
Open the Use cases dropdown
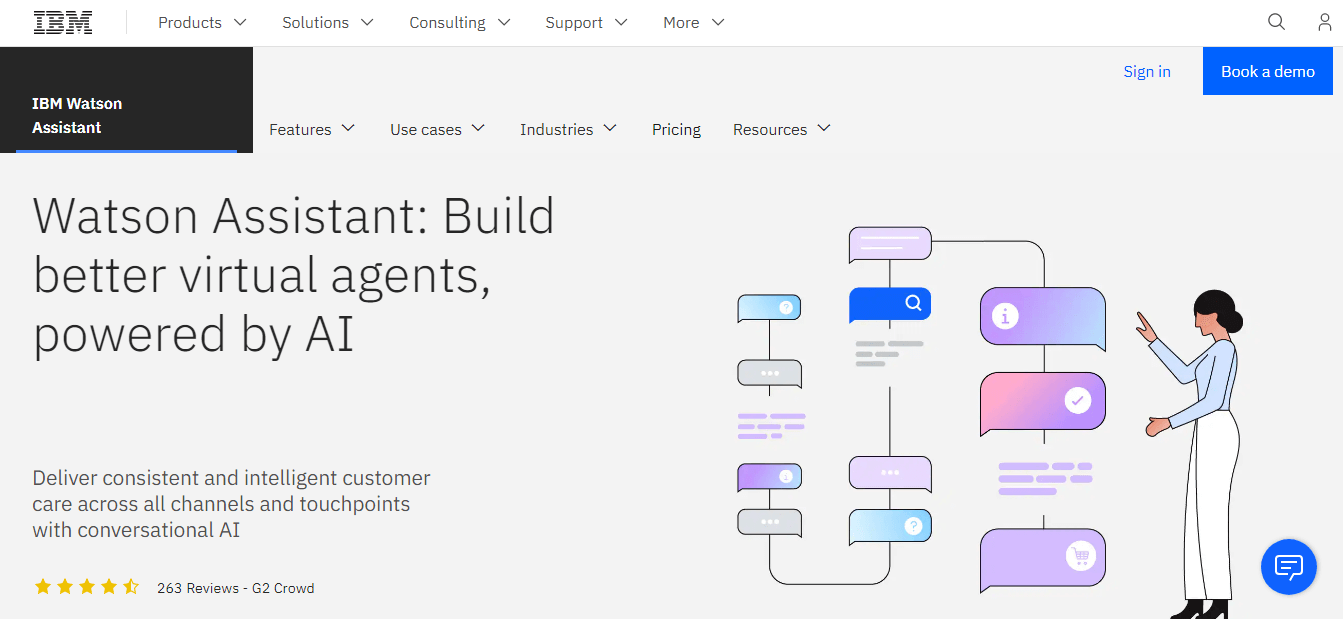(438, 129)
